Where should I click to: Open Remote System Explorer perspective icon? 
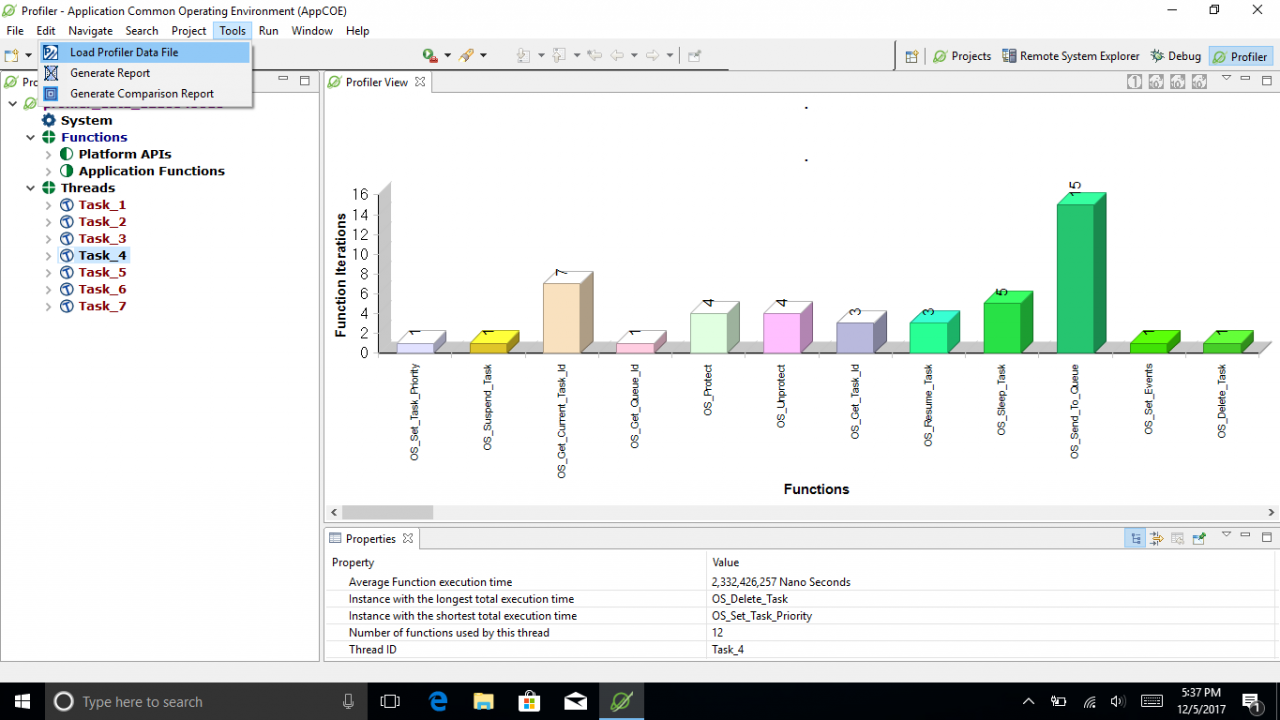pyautogui.click(x=1071, y=56)
